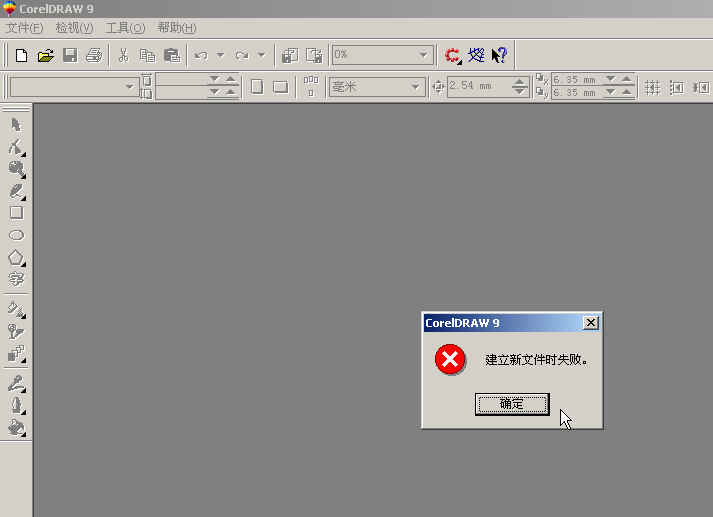Click the Copy icon
This screenshot has width=713, height=517.
[x=147, y=55]
